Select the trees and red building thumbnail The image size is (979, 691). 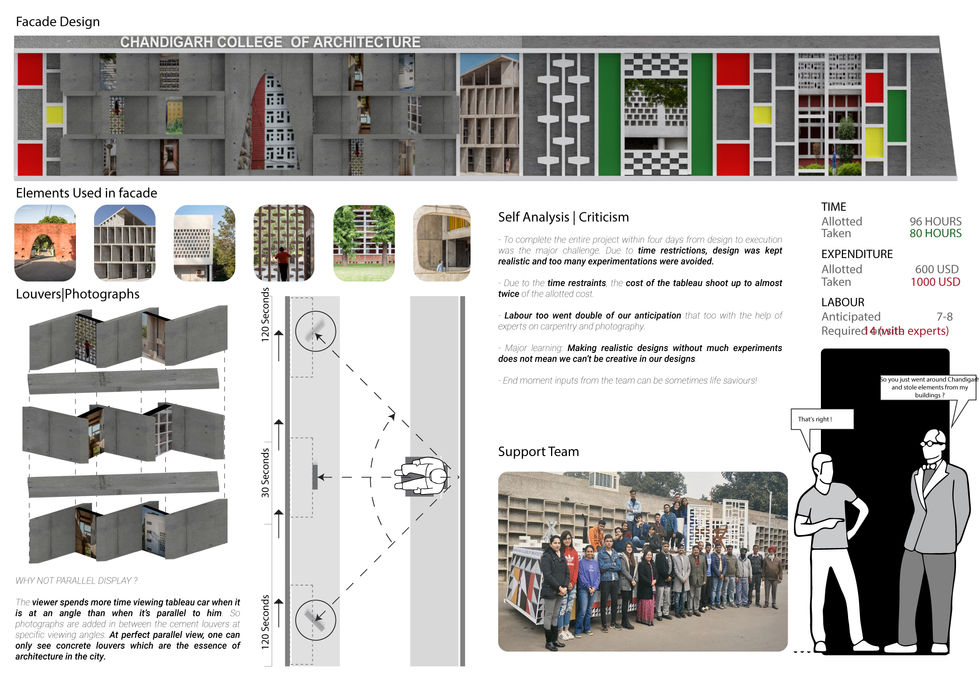click(x=364, y=243)
